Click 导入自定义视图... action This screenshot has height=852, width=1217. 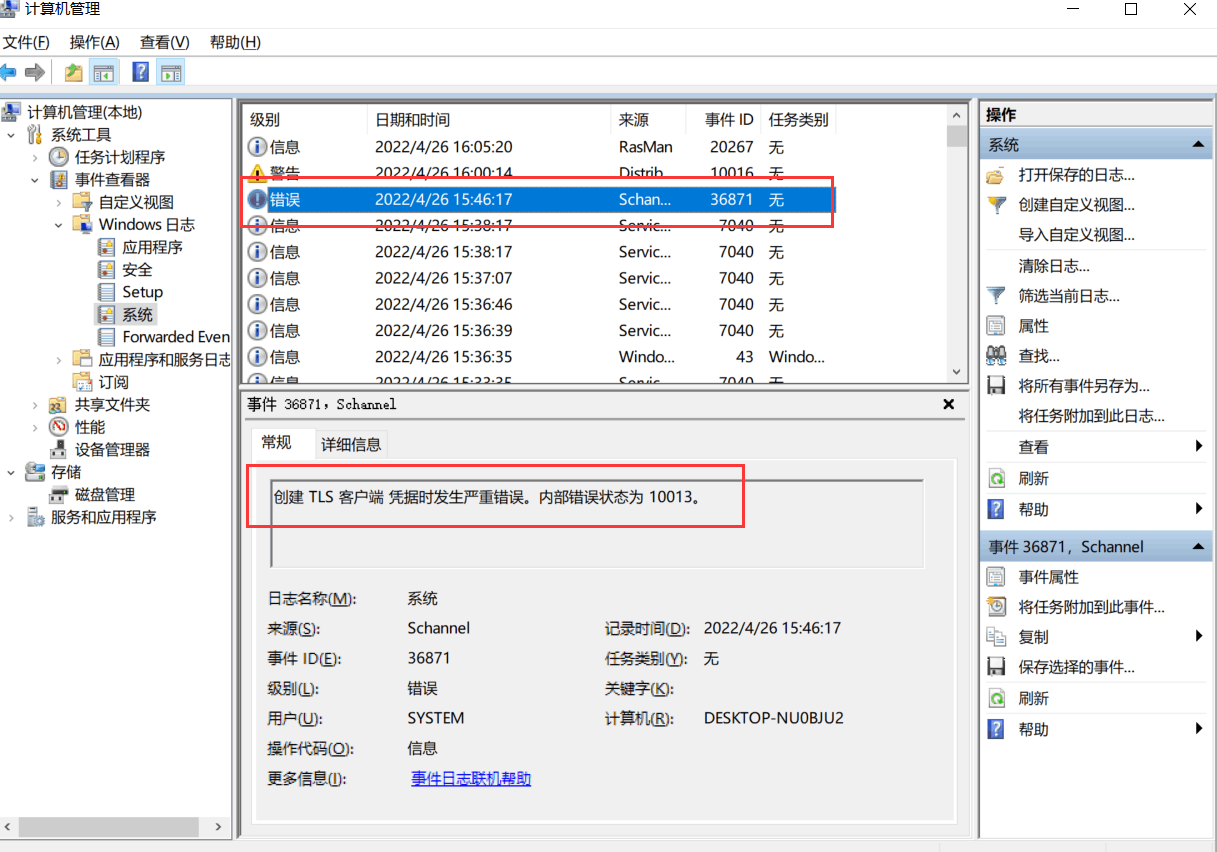click(x=1077, y=235)
